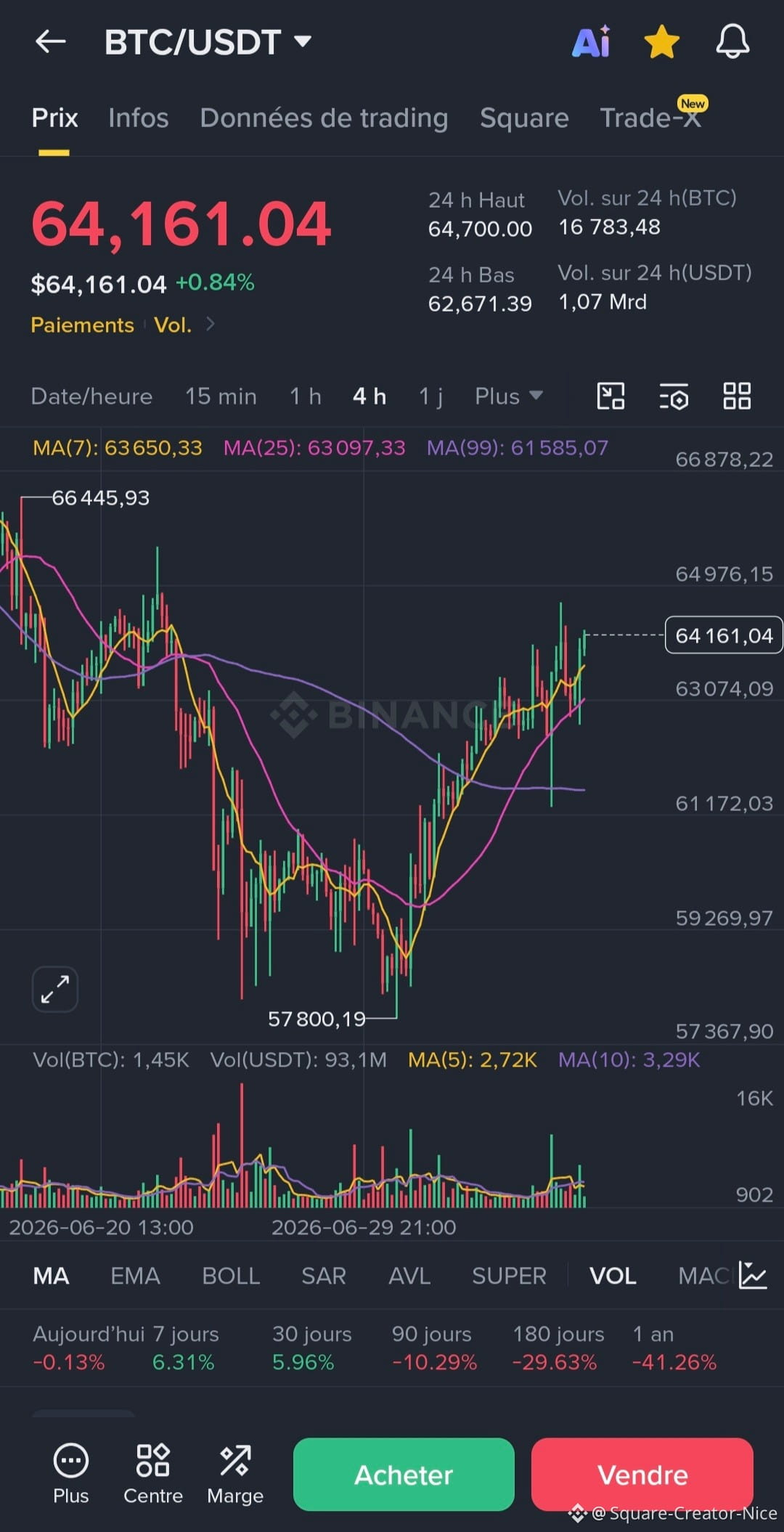The image size is (784, 1532).
Task: Toggle the favorite star icon
Action: pos(662,41)
